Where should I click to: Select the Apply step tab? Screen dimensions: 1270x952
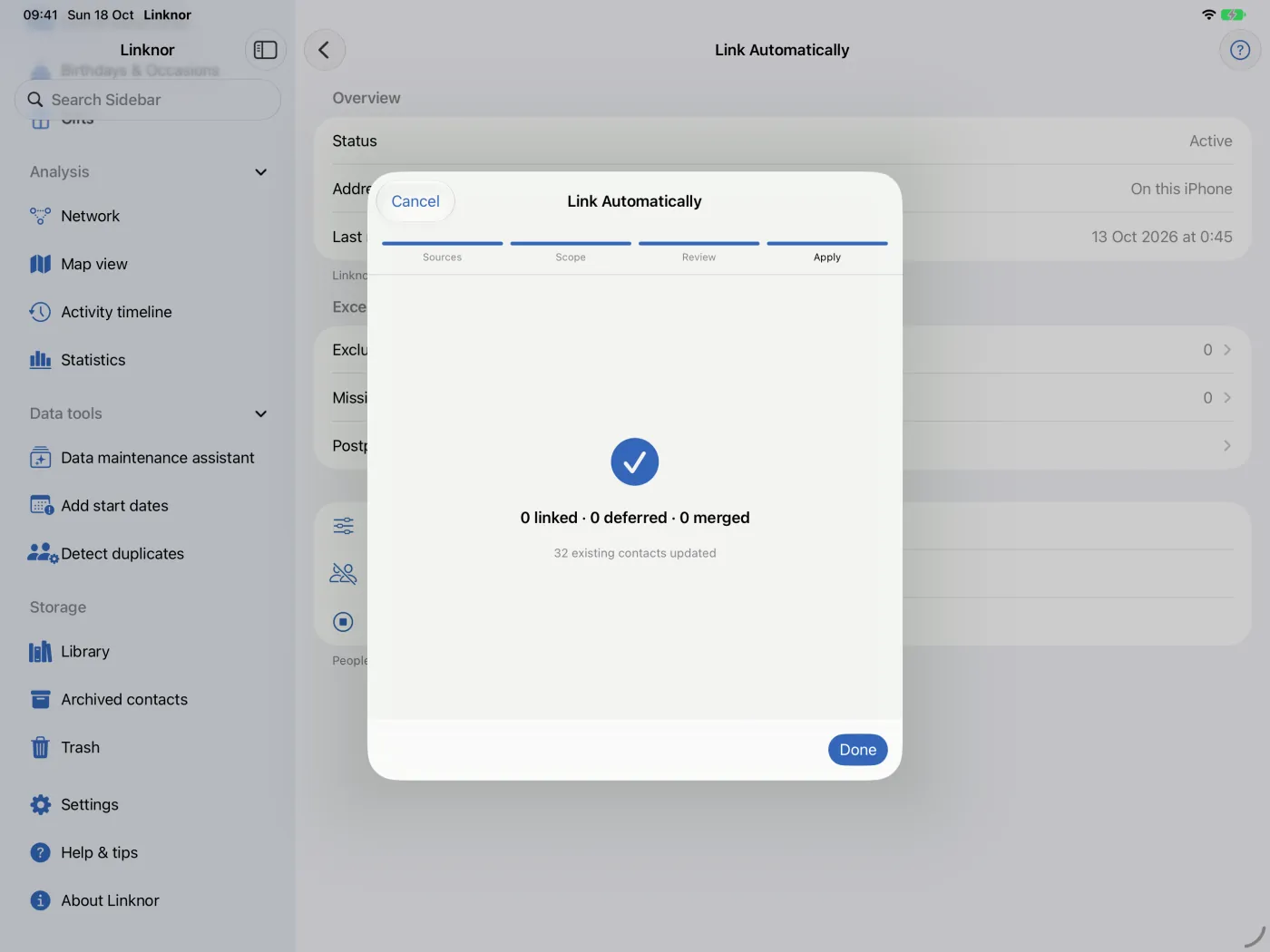tap(827, 252)
